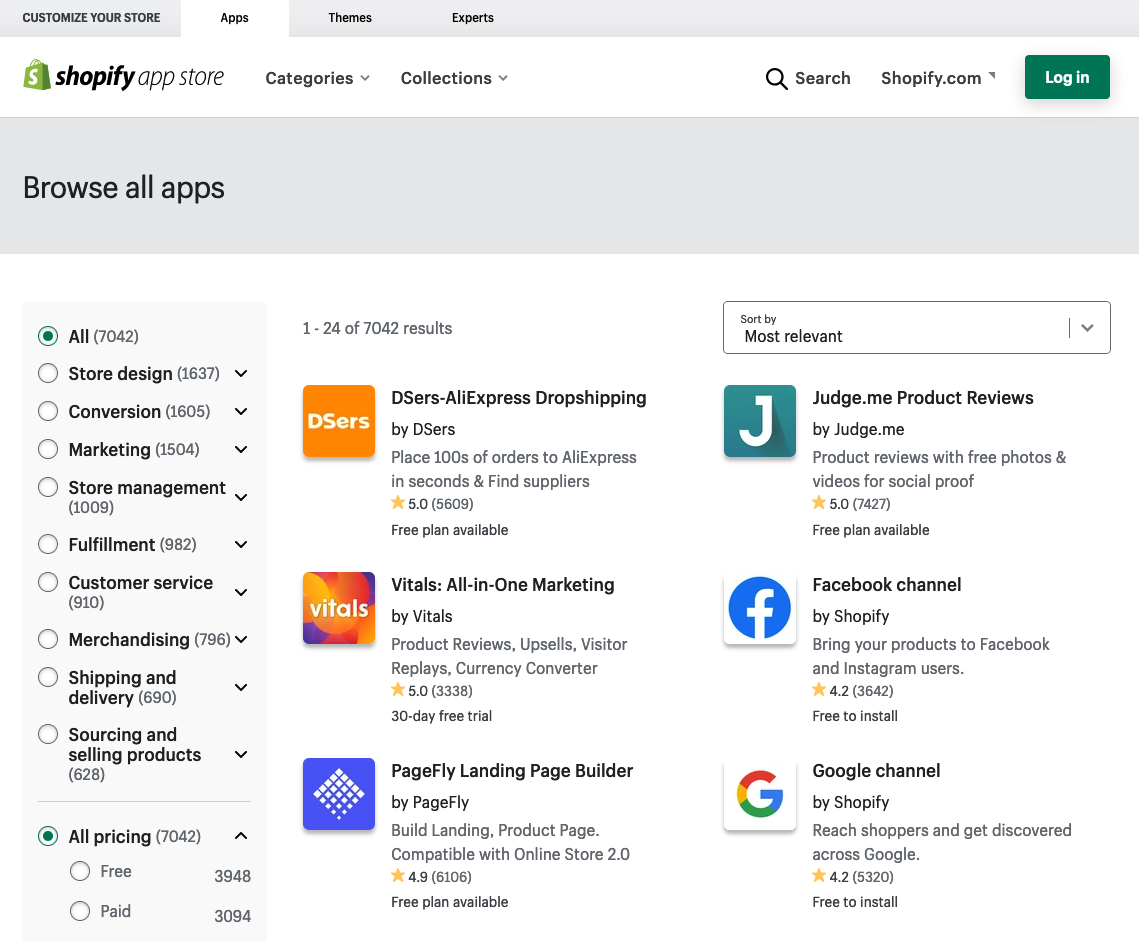Open Vitals: All-in-One Marketing title

[503, 585]
